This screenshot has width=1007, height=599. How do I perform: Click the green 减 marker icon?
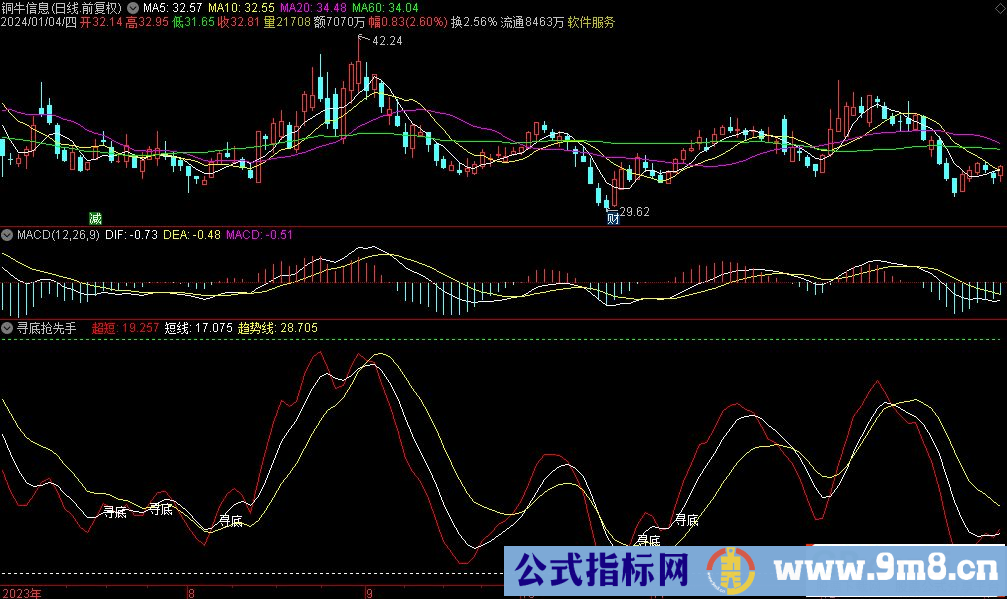coord(95,218)
